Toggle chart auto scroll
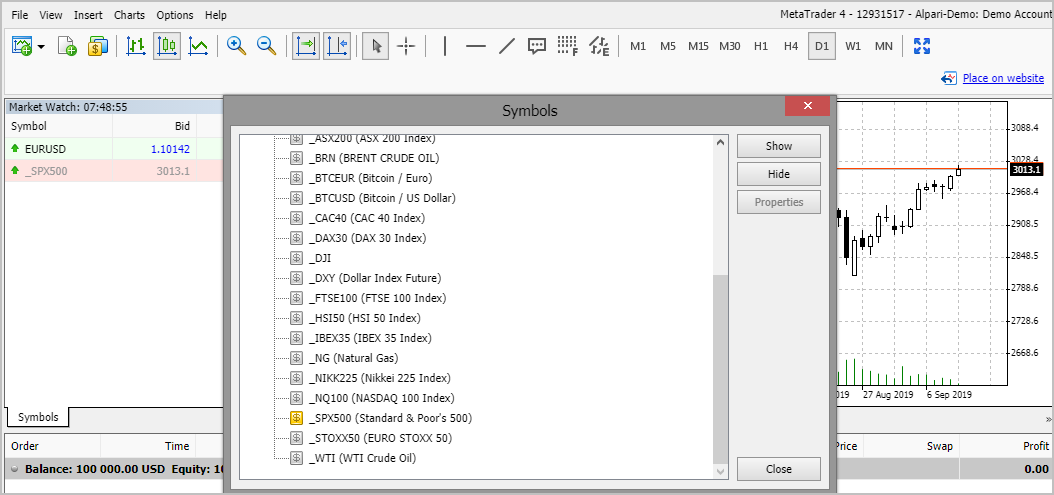1054x495 pixels. pos(306,46)
